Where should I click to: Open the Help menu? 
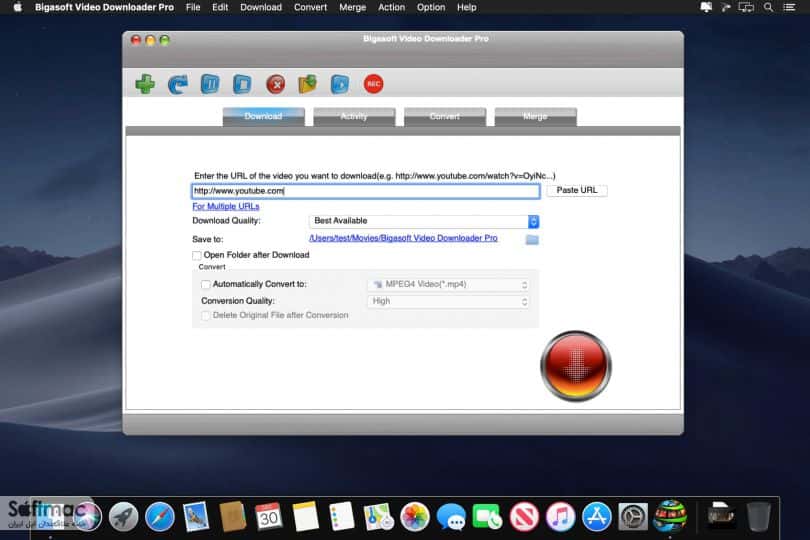pyautogui.click(x=466, y=7)
